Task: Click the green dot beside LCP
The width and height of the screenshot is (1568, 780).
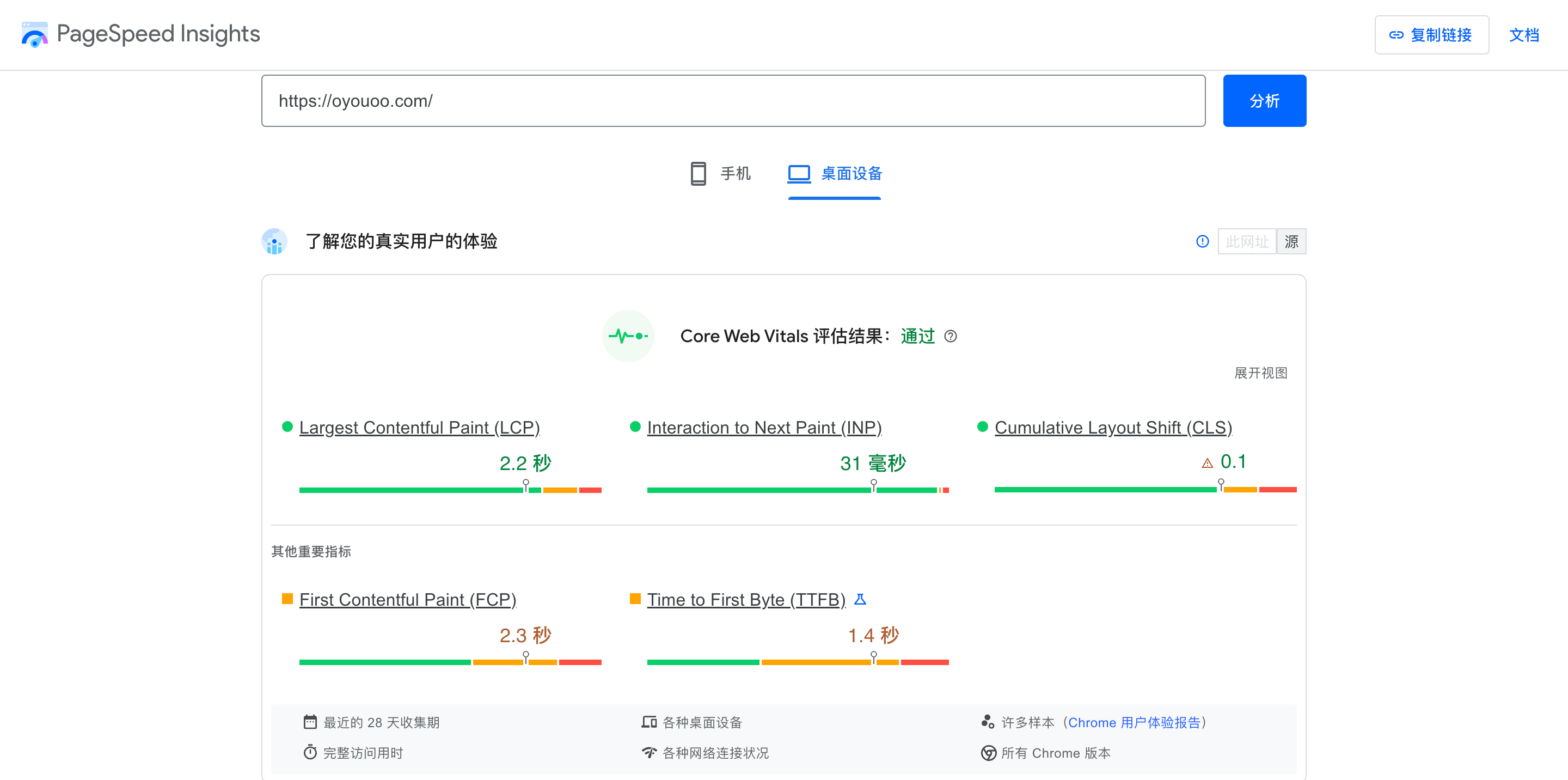Action: tap(287, 427)
